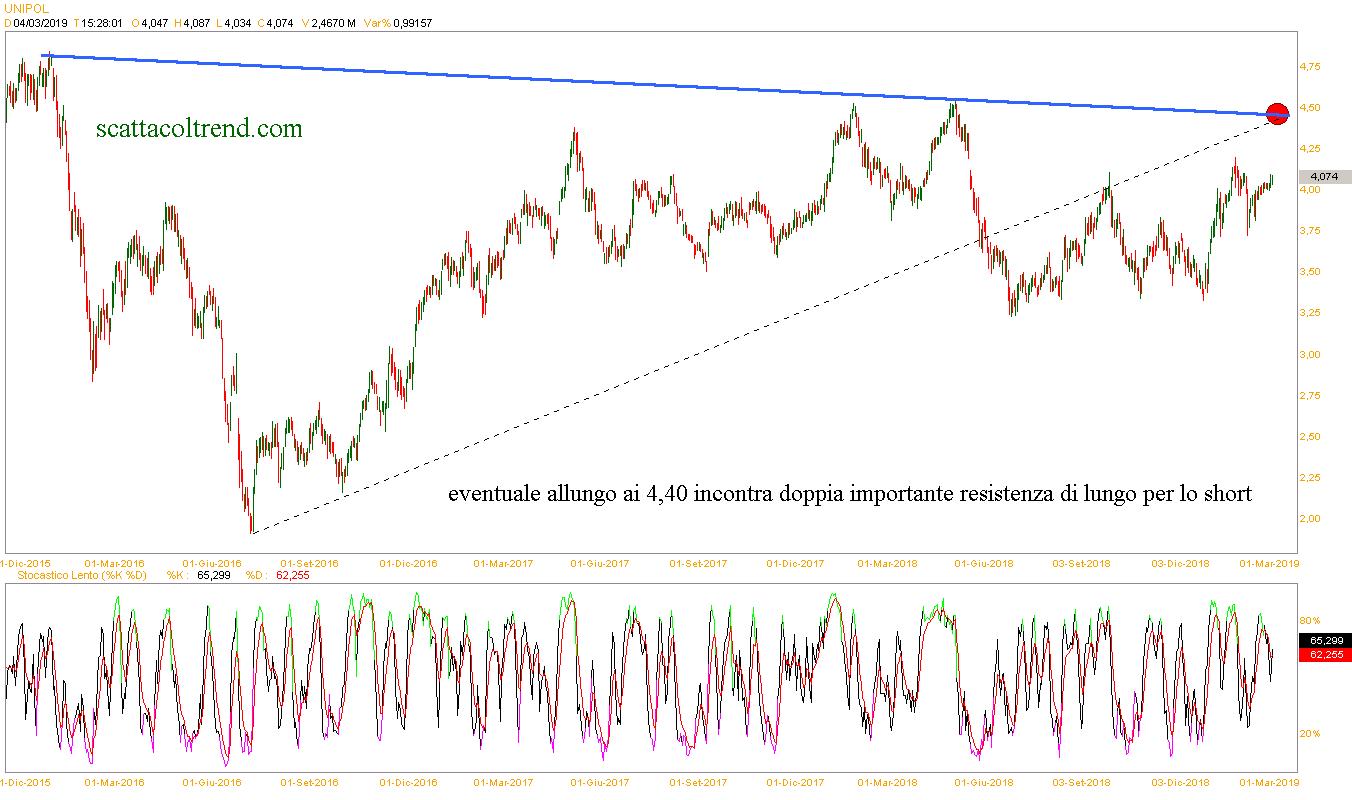Click the 80% level label
Image resolution: width=1352 pixels, height=800 pixels.
1309,620
